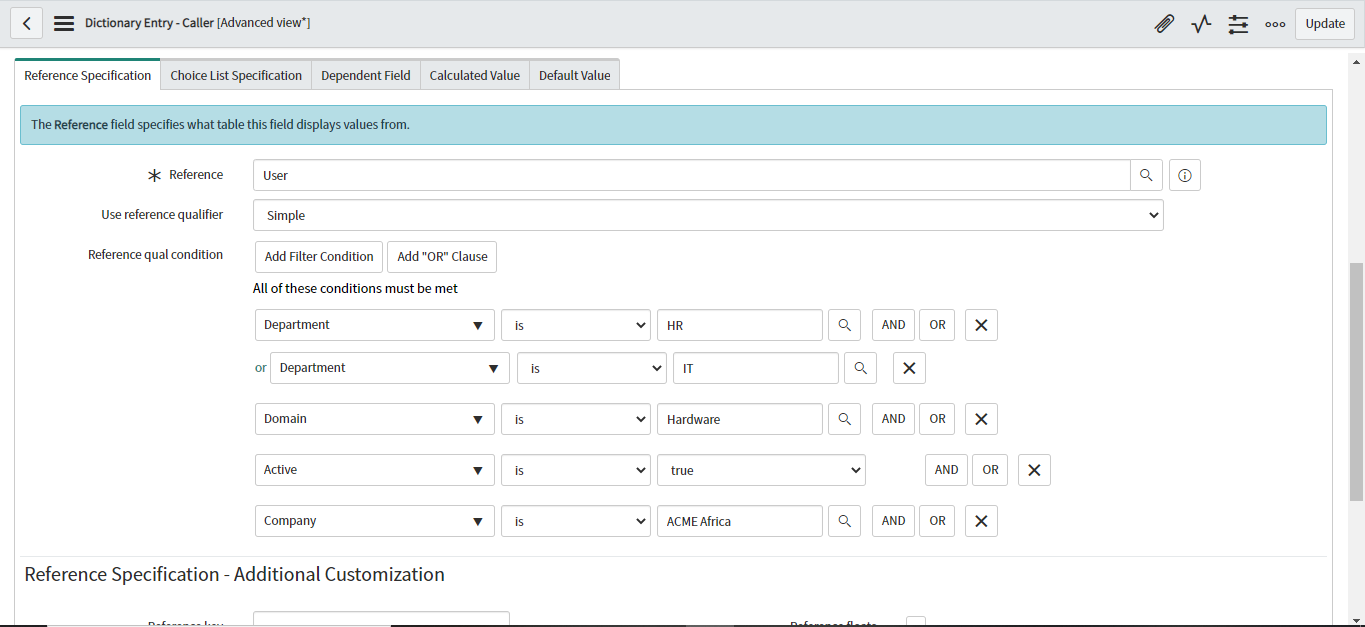1365x627 pixels.
Task: Click the Update button
Action: click(1324, 23)
